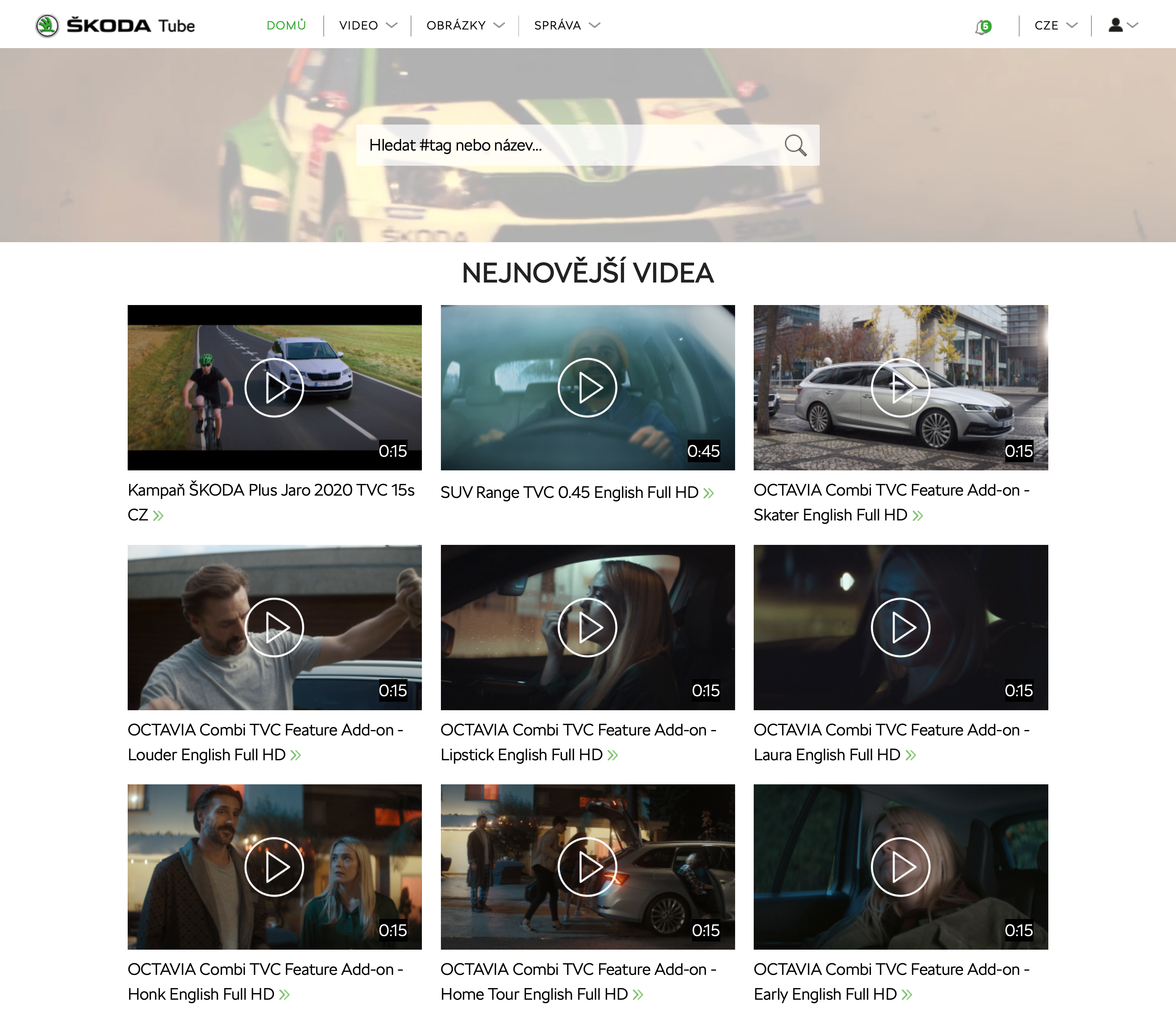1176x1030 pixels.
Task: Open SUV Range TVC 0.45 English title link
Action: (x=569, y=492)
